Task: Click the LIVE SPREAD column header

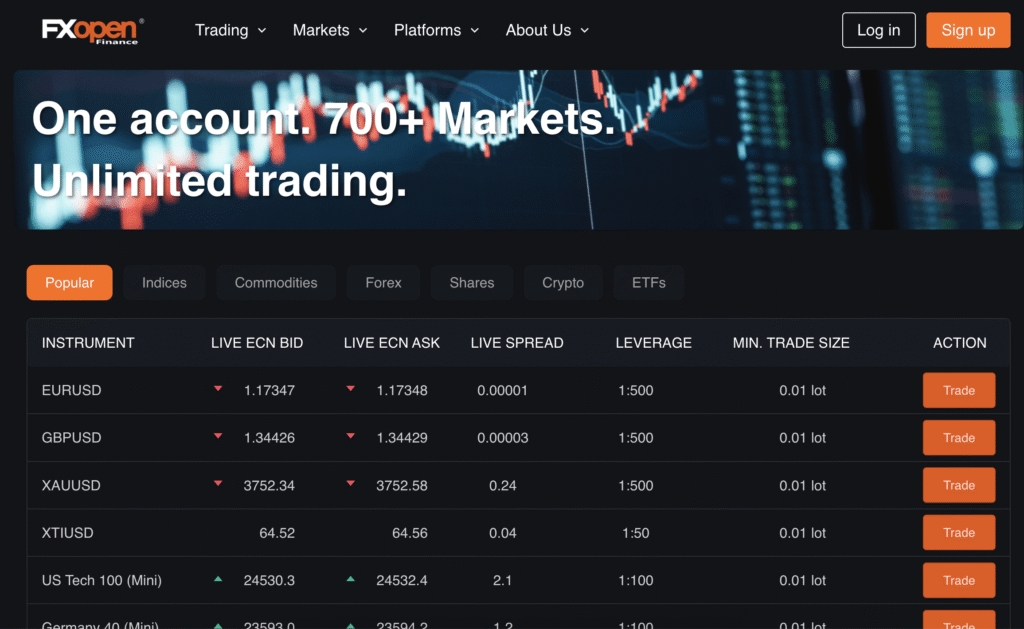Action: 517,343
